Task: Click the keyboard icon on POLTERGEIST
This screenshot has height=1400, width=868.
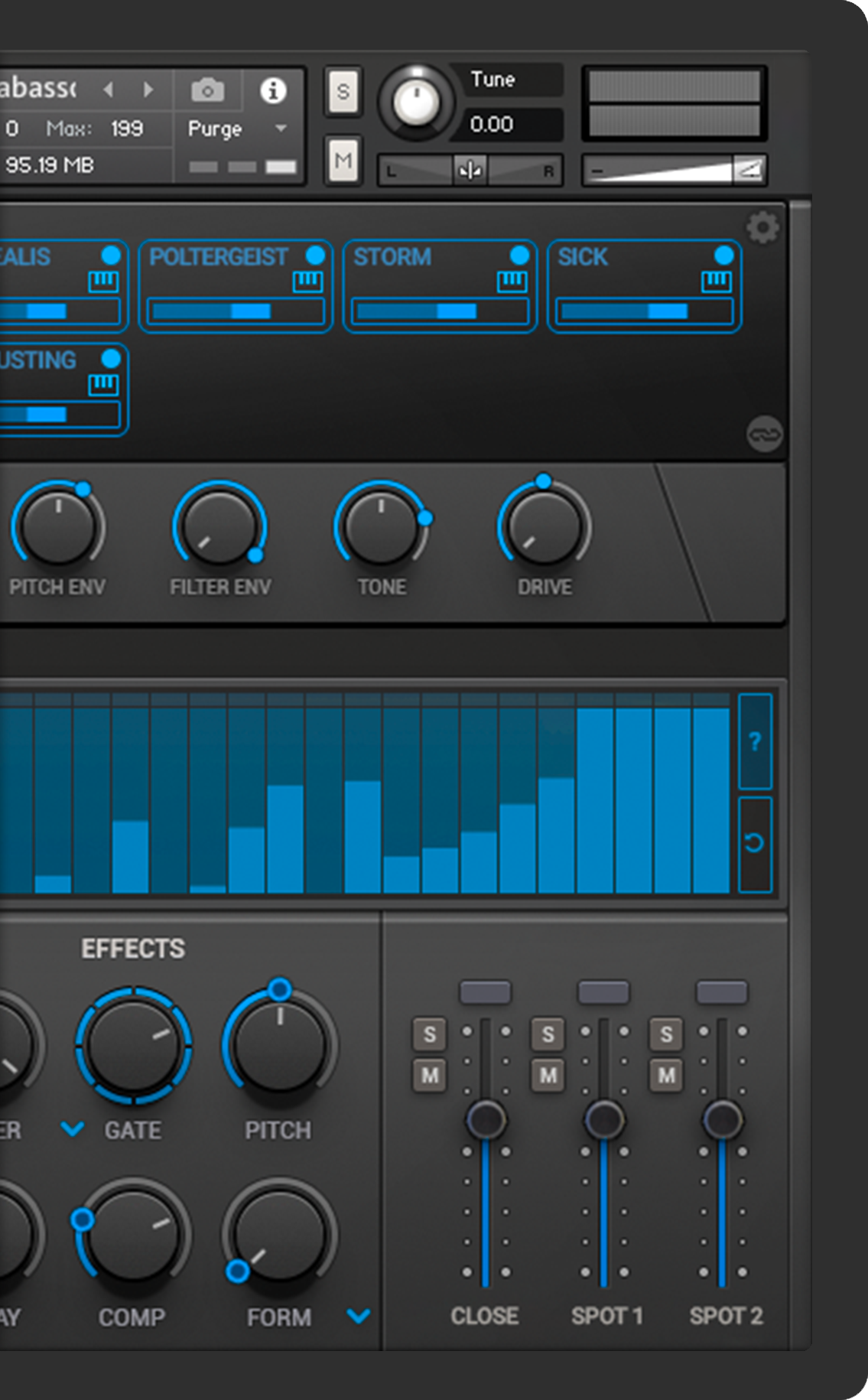Action: click(x=308, y=282)
